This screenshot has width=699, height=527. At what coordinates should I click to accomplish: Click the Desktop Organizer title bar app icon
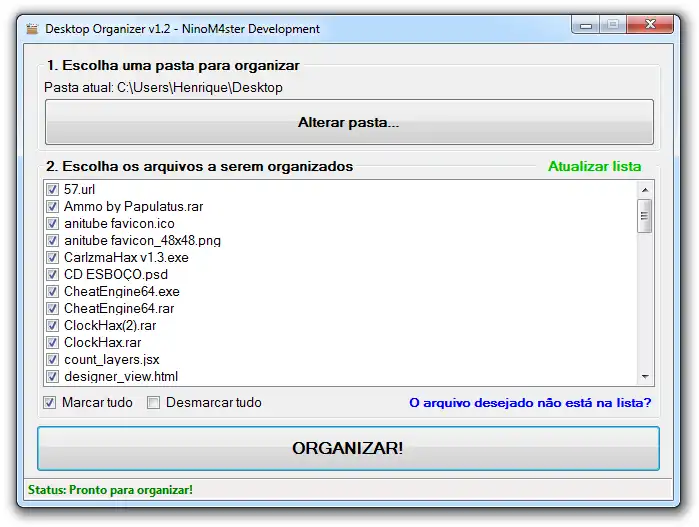coord(32,29)
